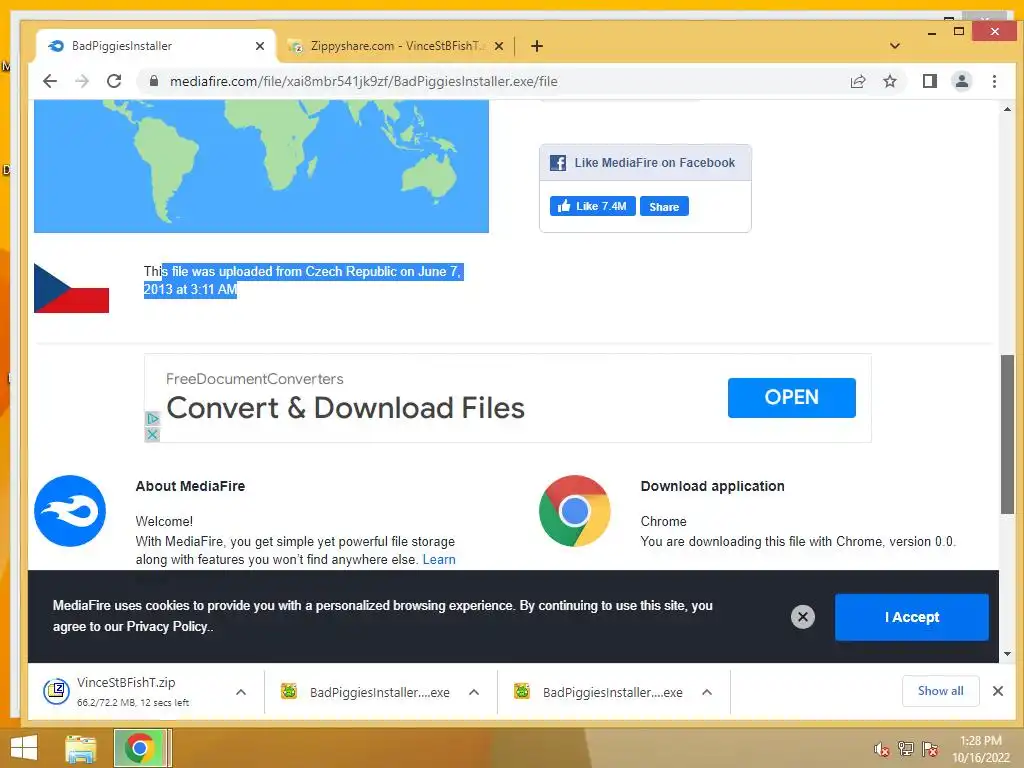Click the taskbar clock showing 1:28 PM
The width and height of the screenshot is (1024, 768).
coord(980,749)
